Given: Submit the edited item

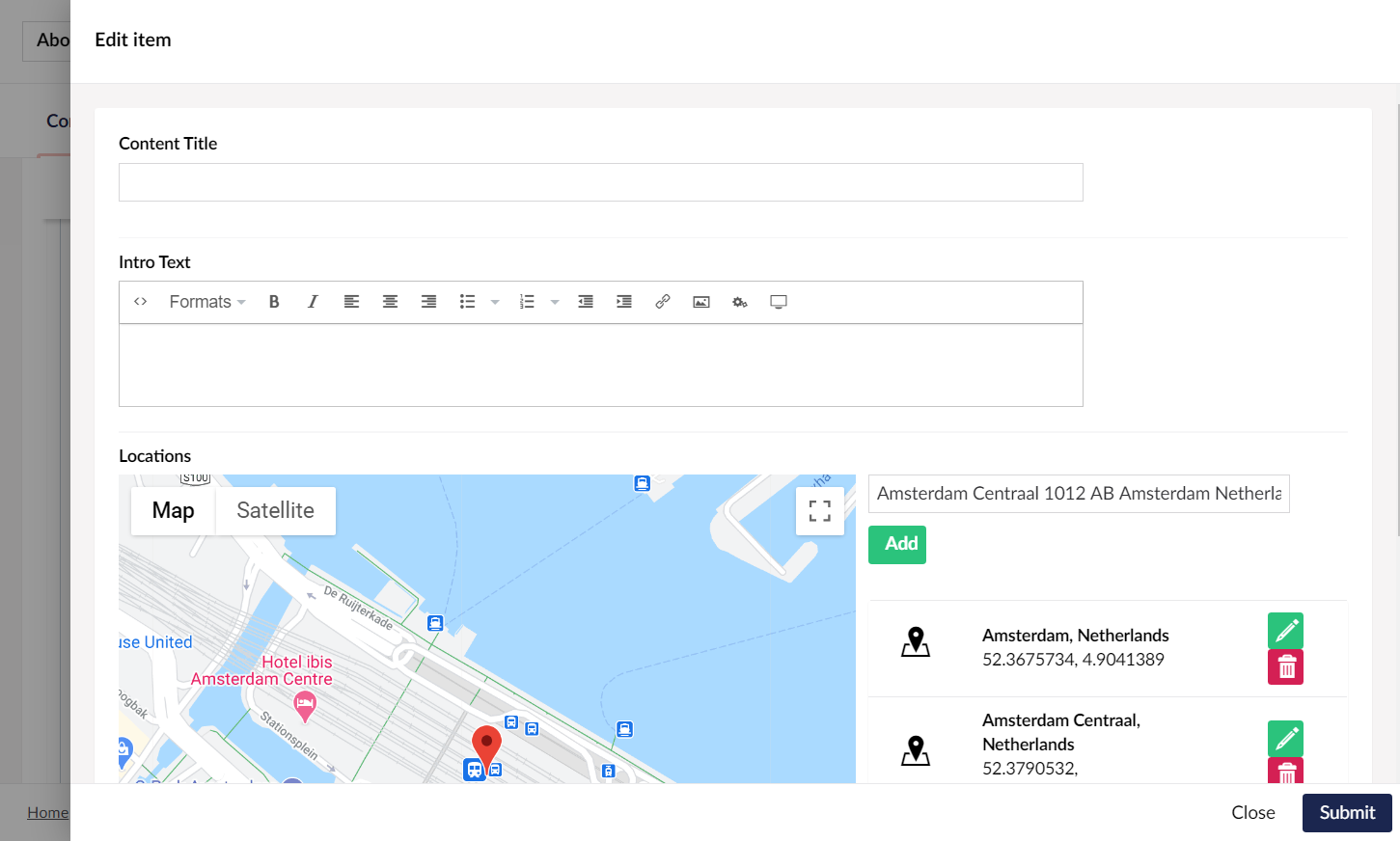Looking at the screenshot, I should [1347, 812].
